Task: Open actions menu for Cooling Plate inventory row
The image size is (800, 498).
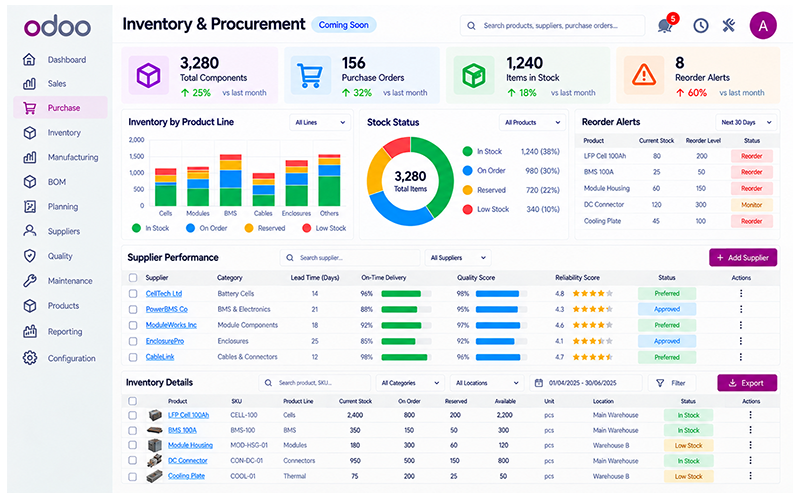Action: click(x=750, y=476)
